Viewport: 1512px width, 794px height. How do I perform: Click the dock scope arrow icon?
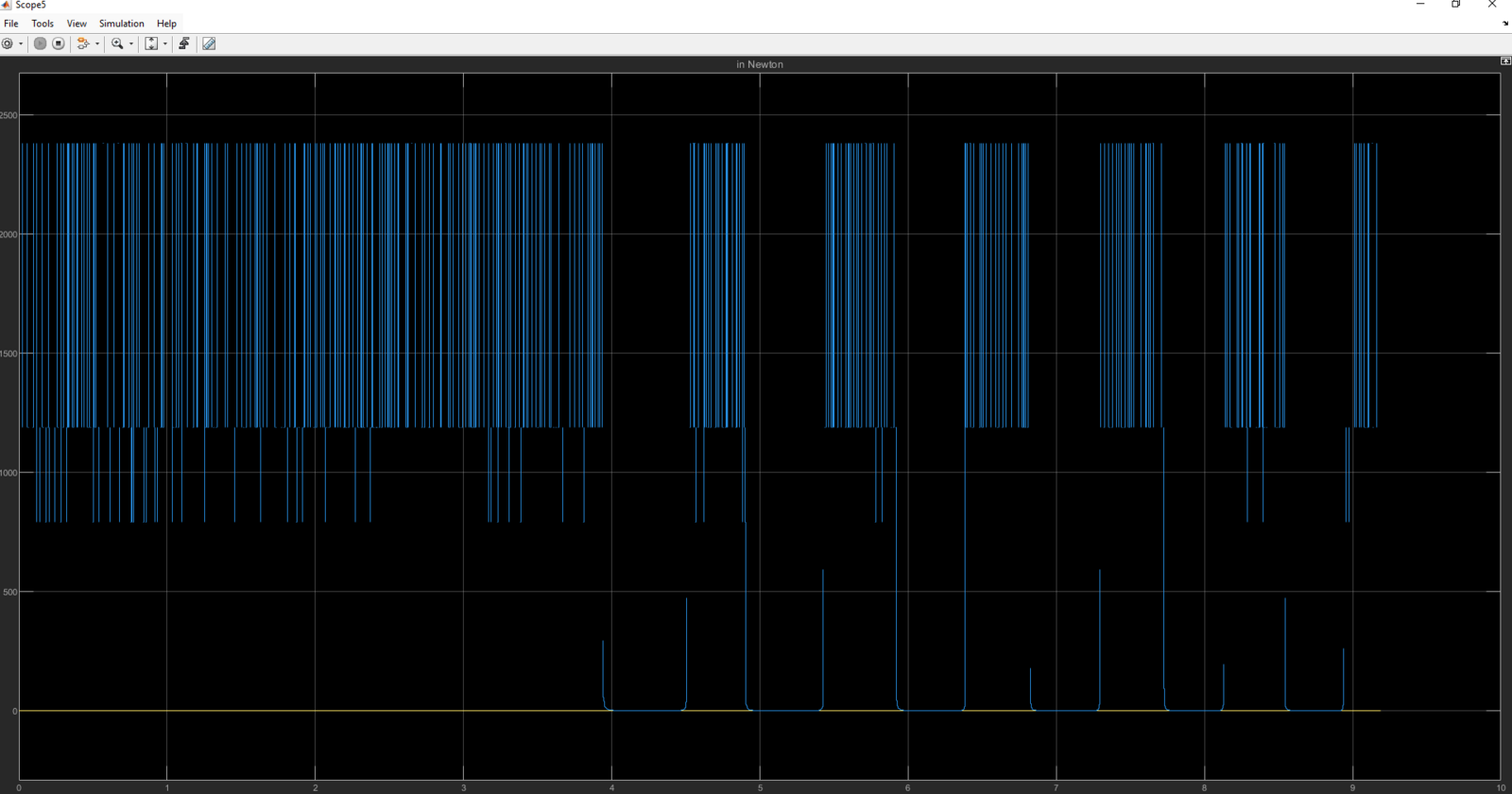(1505, 24)
